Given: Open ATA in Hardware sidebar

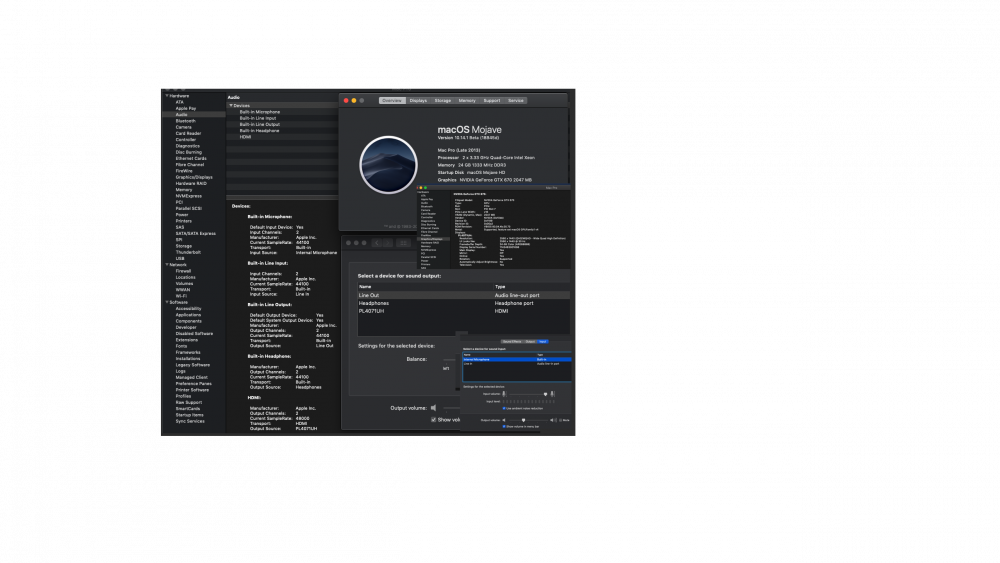Looking at the screenshot, I should (x=180, y=102).
